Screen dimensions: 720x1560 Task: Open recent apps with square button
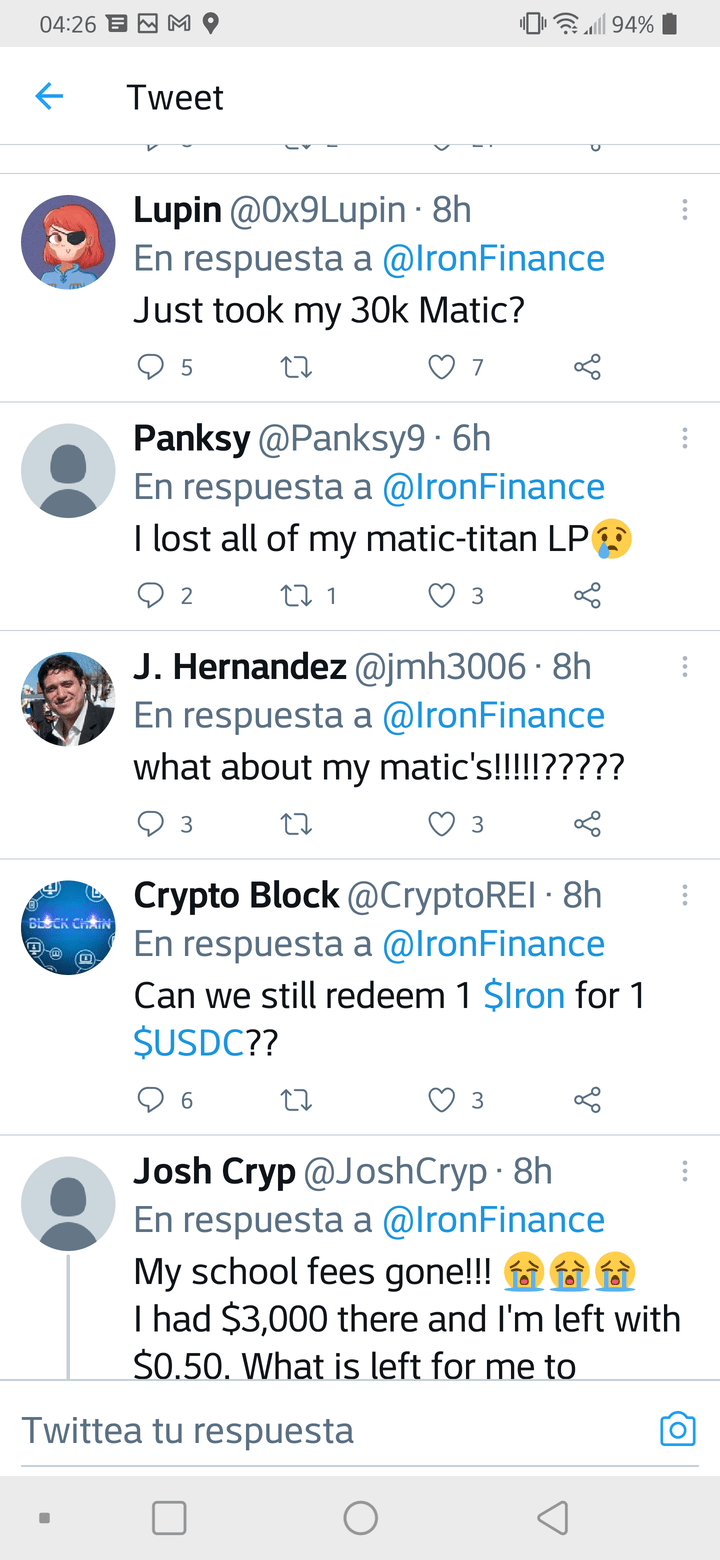[169, 1518]
